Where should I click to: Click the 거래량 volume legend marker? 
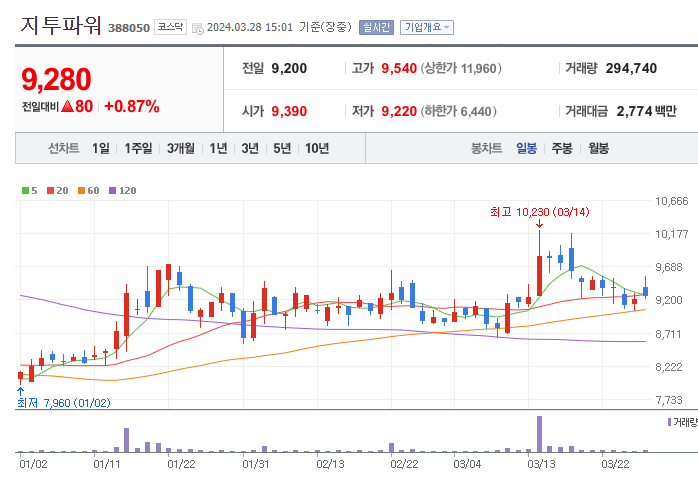tap(669, 421)
